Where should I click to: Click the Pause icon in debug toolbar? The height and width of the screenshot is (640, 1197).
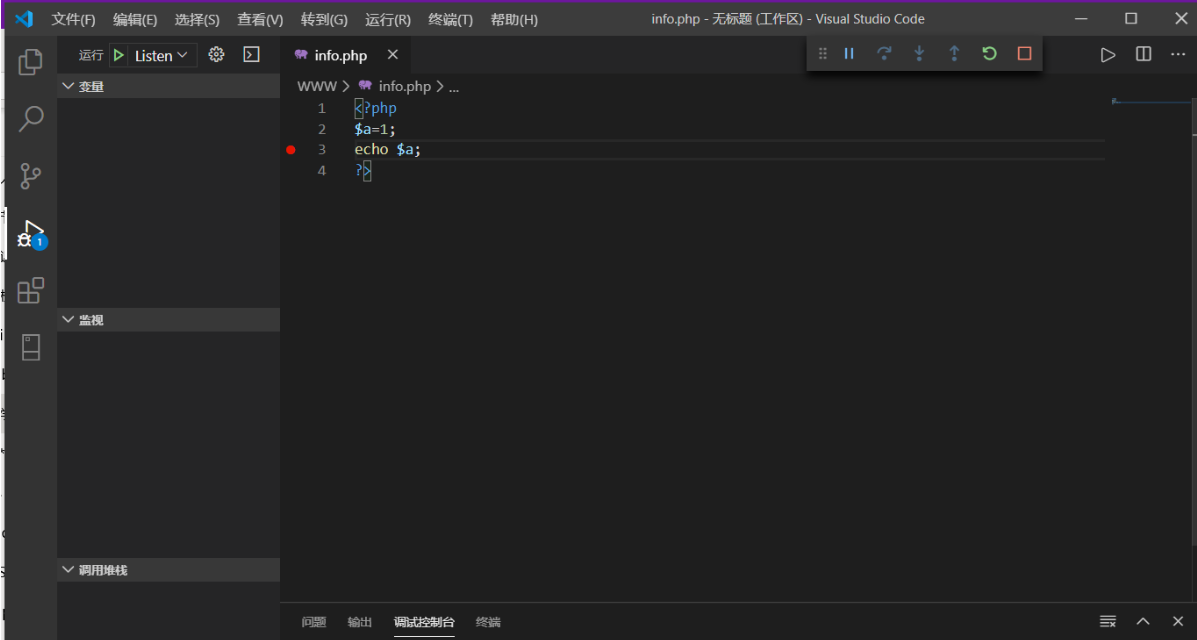point(848,53)
